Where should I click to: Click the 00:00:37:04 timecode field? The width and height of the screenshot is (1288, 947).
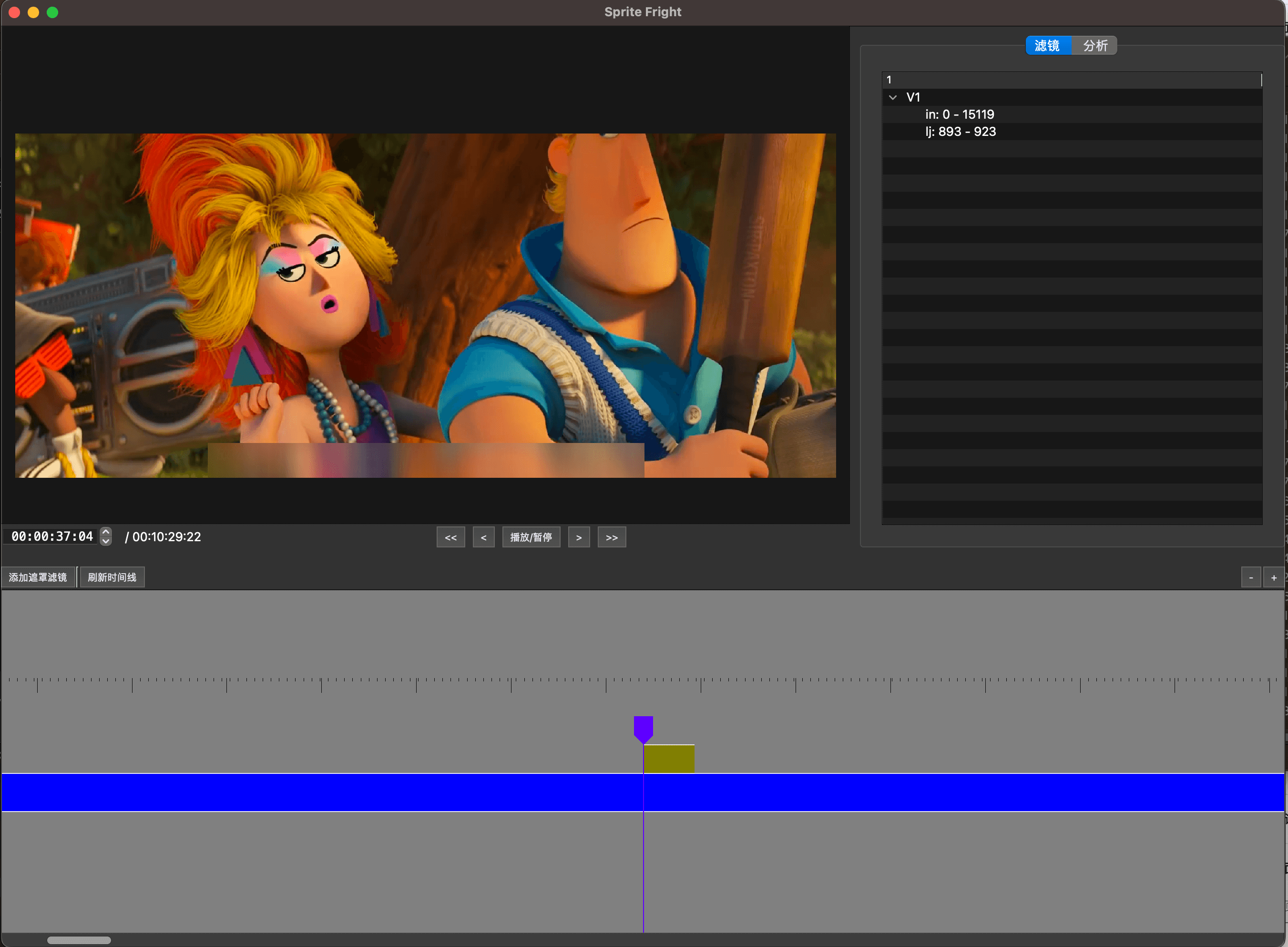click(51, 536)
